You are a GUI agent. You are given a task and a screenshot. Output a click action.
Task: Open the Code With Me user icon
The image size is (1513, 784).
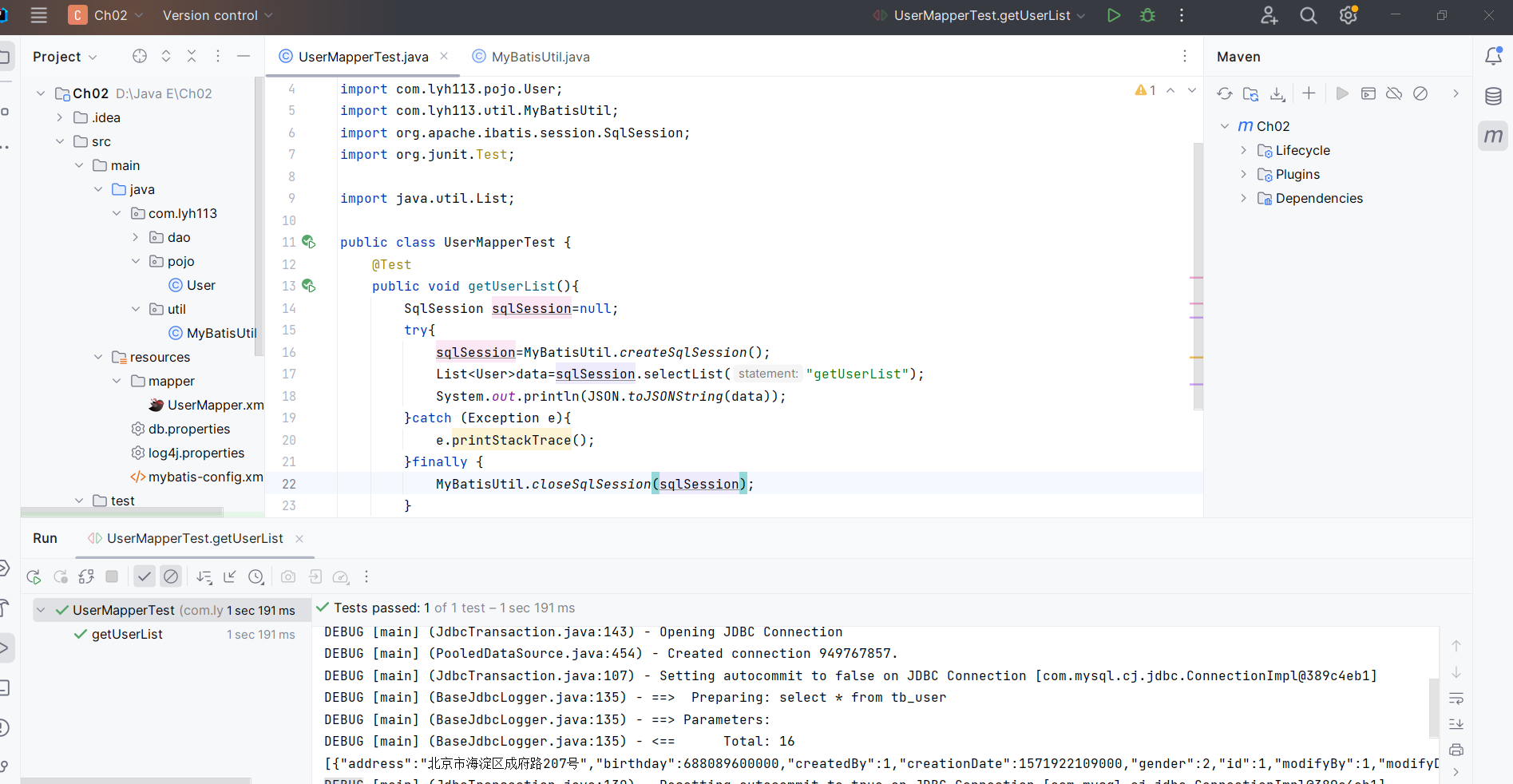1269,15
